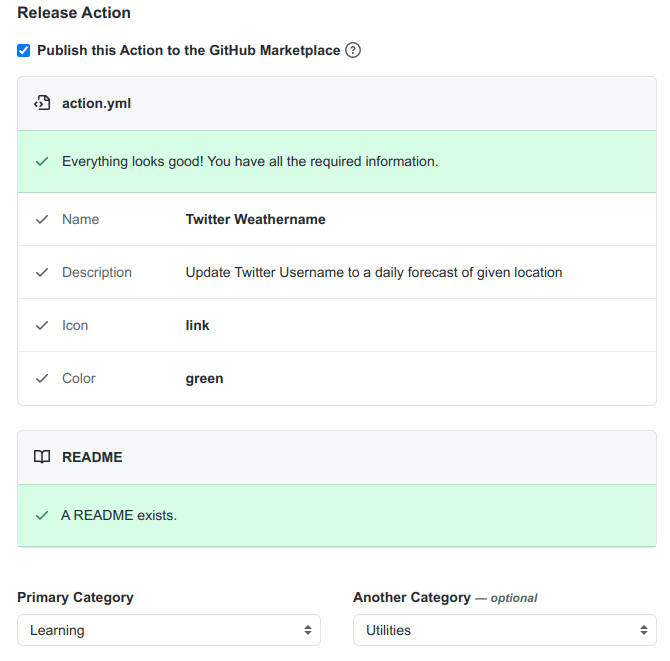Click the green checkmark beside 'A README exists'
The image size is (670, 661).
[x=42, y=515]
